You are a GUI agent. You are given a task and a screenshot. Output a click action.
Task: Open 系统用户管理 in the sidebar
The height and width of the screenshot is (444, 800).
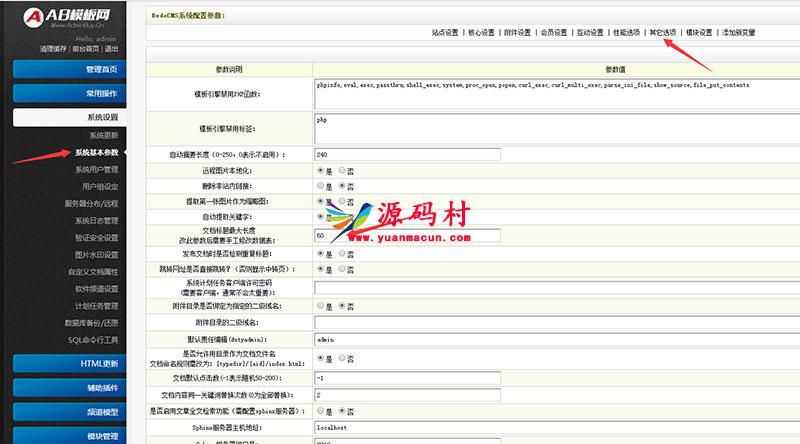point(96,169)
